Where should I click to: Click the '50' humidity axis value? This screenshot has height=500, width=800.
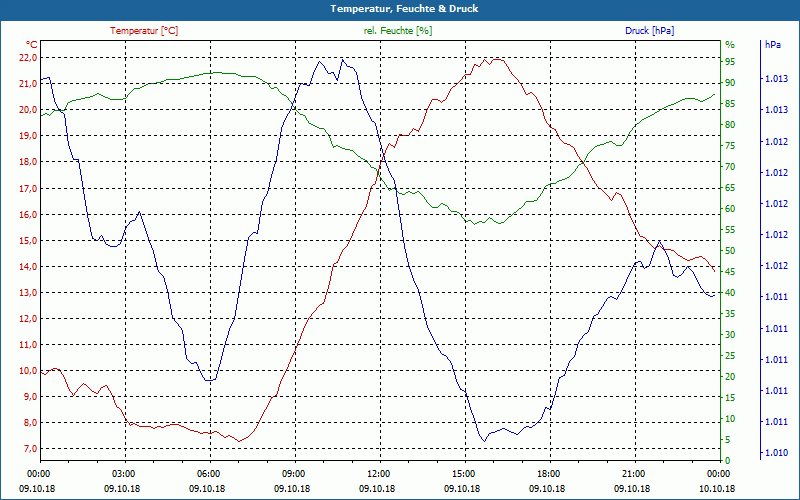click(730, 251)
